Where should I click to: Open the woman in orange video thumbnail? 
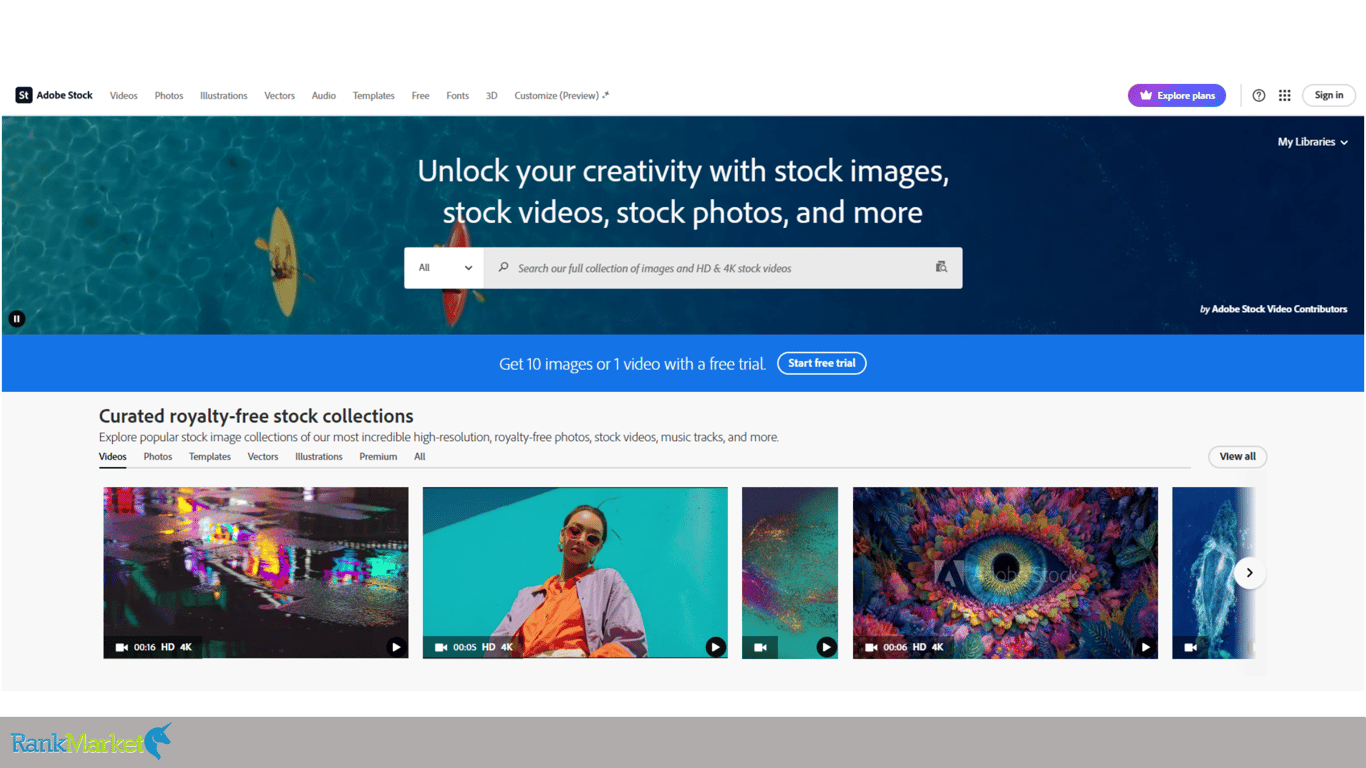coord(575,573)
